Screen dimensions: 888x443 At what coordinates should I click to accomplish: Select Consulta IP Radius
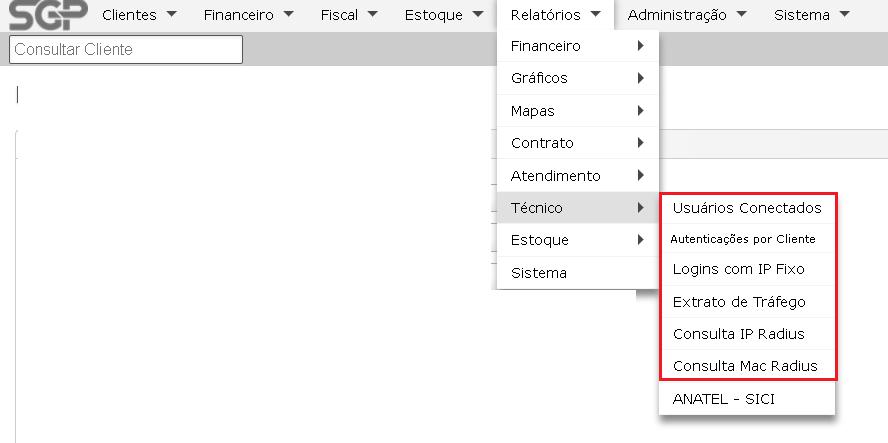[x=739, y=334]
